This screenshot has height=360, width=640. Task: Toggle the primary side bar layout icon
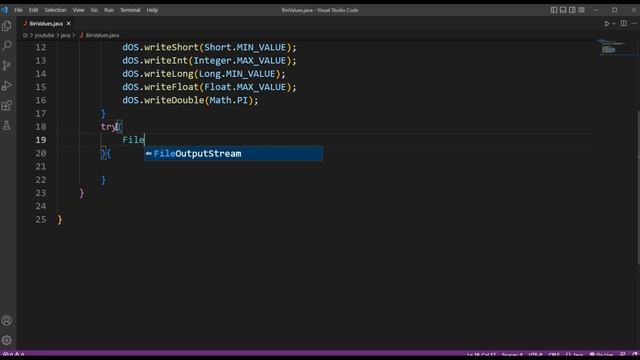(554, 10)
